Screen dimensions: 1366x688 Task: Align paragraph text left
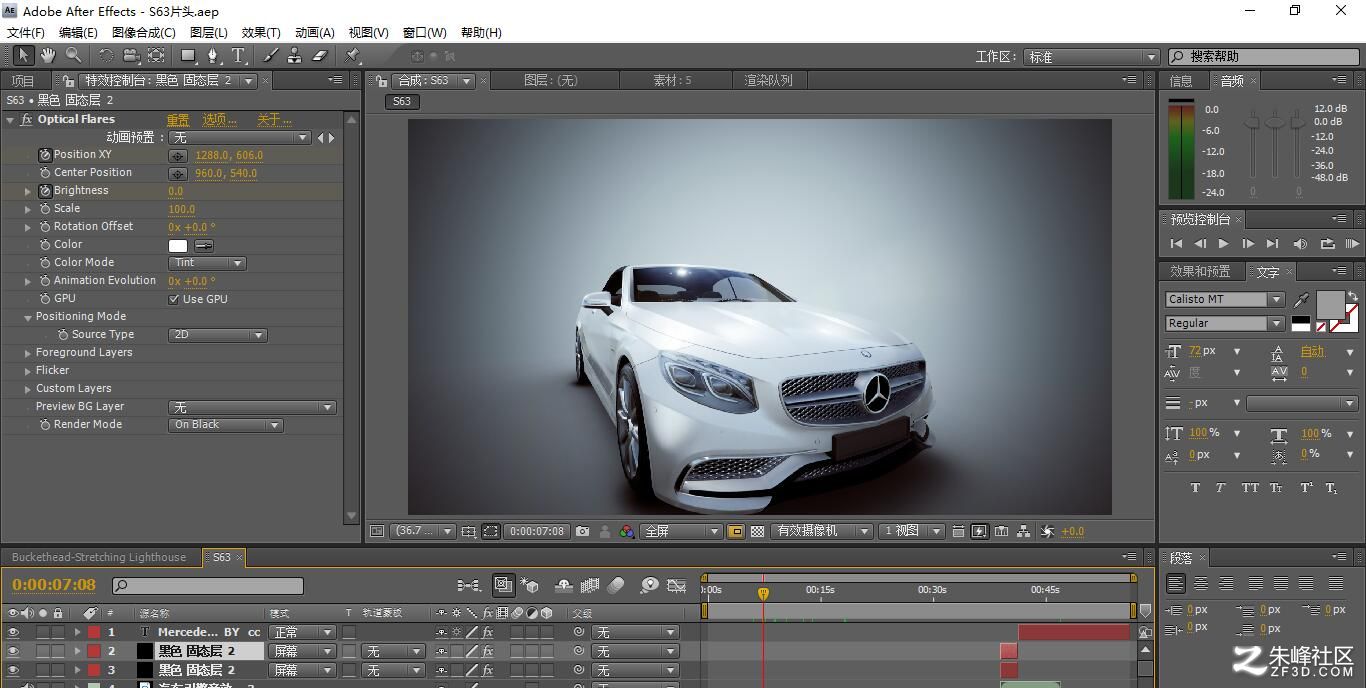(x=1176, y=583)
